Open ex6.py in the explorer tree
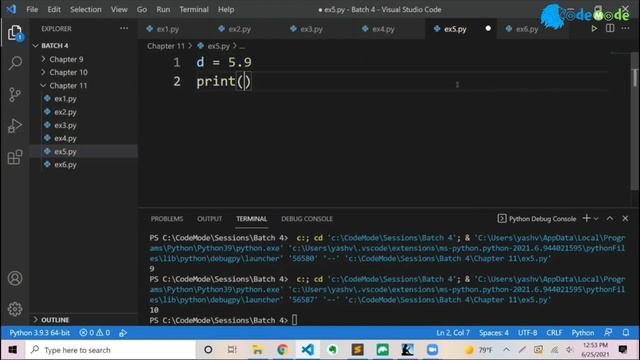Image resolution: width=640 pixels, height=360 pixels. (65, 164)
